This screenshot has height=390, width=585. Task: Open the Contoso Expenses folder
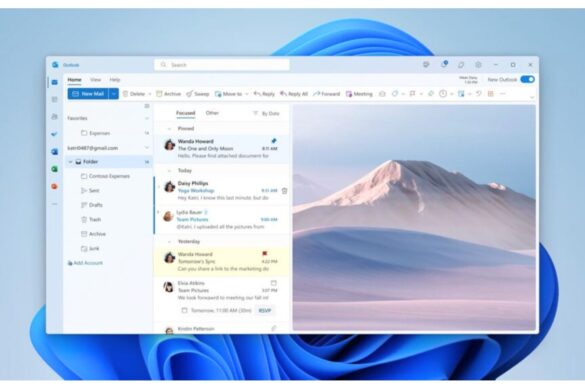(x=108, y=176)
